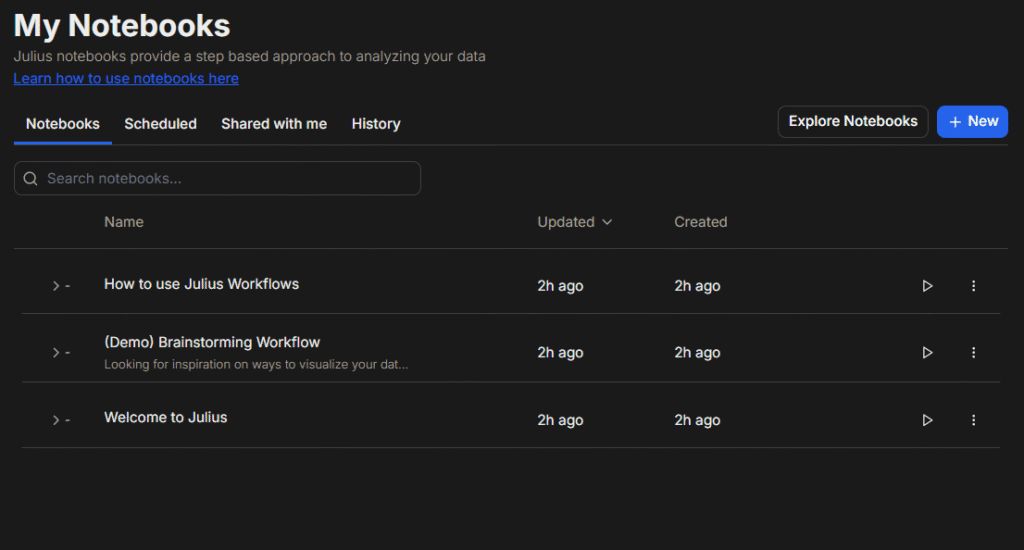This screenshot has height=550, width=1024.
Task: Sort notebooks by Updated column
Action: coord(575,222)
